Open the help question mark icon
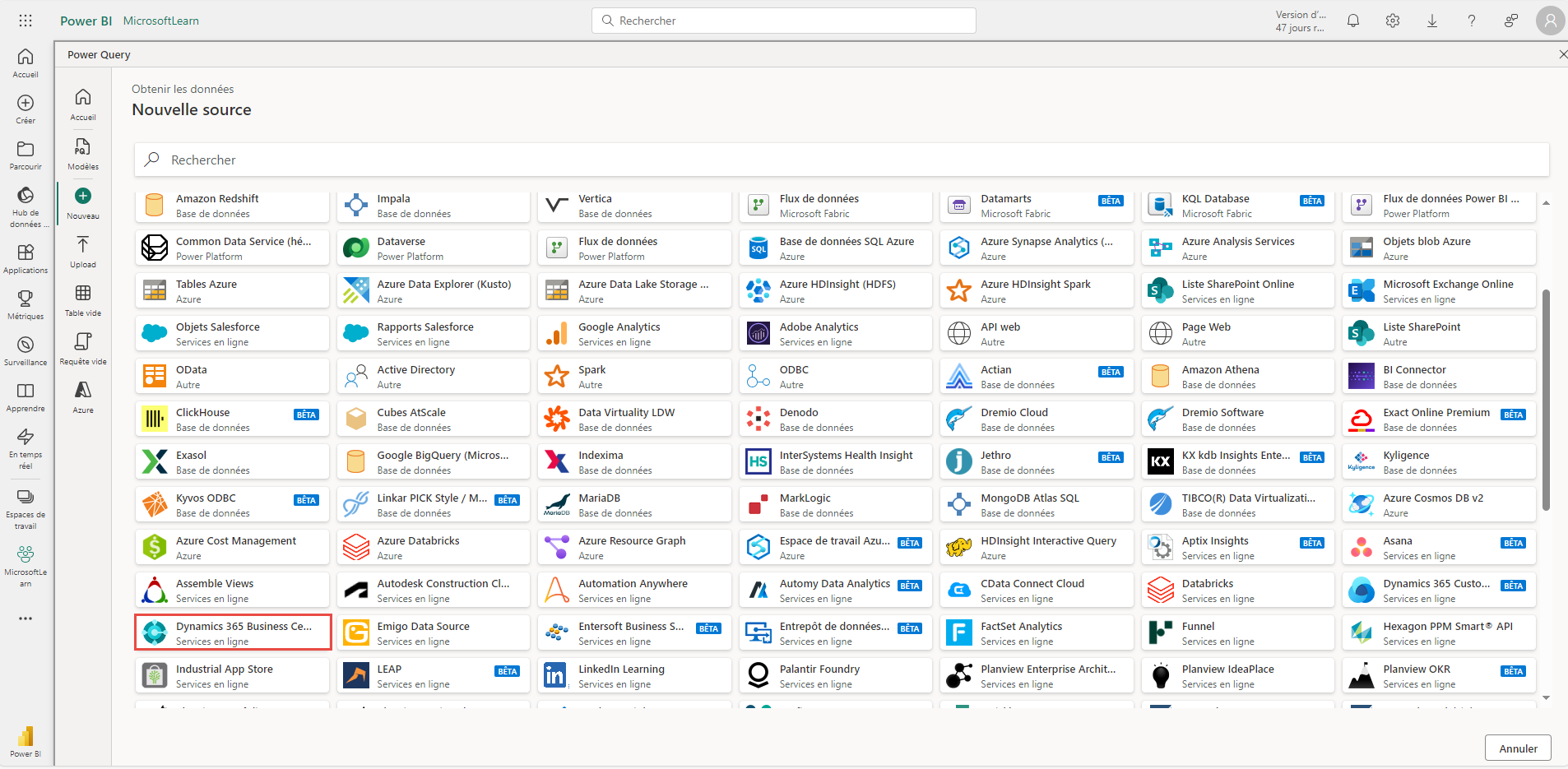The height and width of the screenshot is (769, 1568). tap(1472, 21)
